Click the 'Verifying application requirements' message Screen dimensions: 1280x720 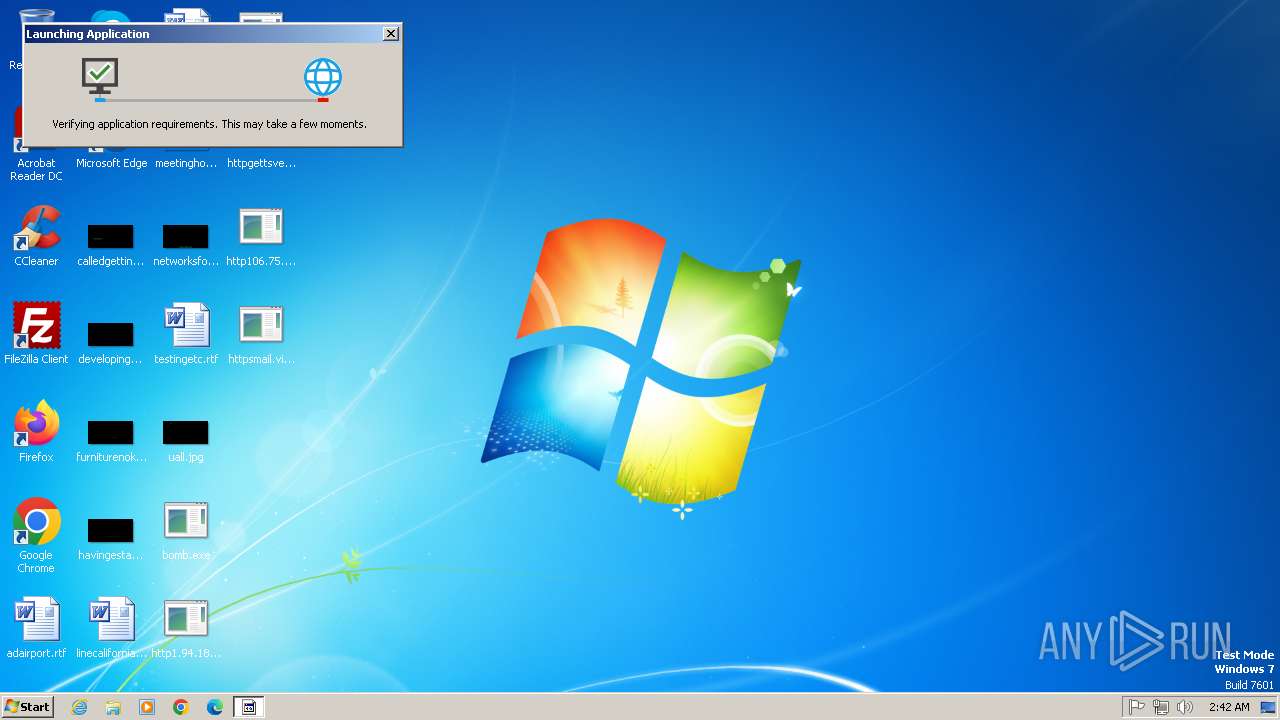pos(209,124)
